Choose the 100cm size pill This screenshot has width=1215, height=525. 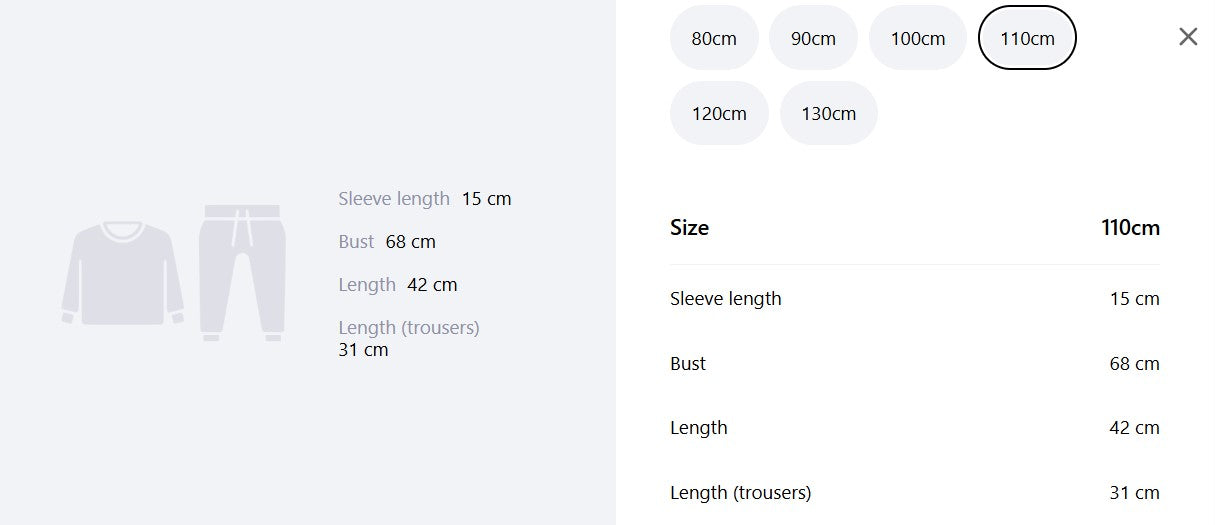(x=918, y=38)
